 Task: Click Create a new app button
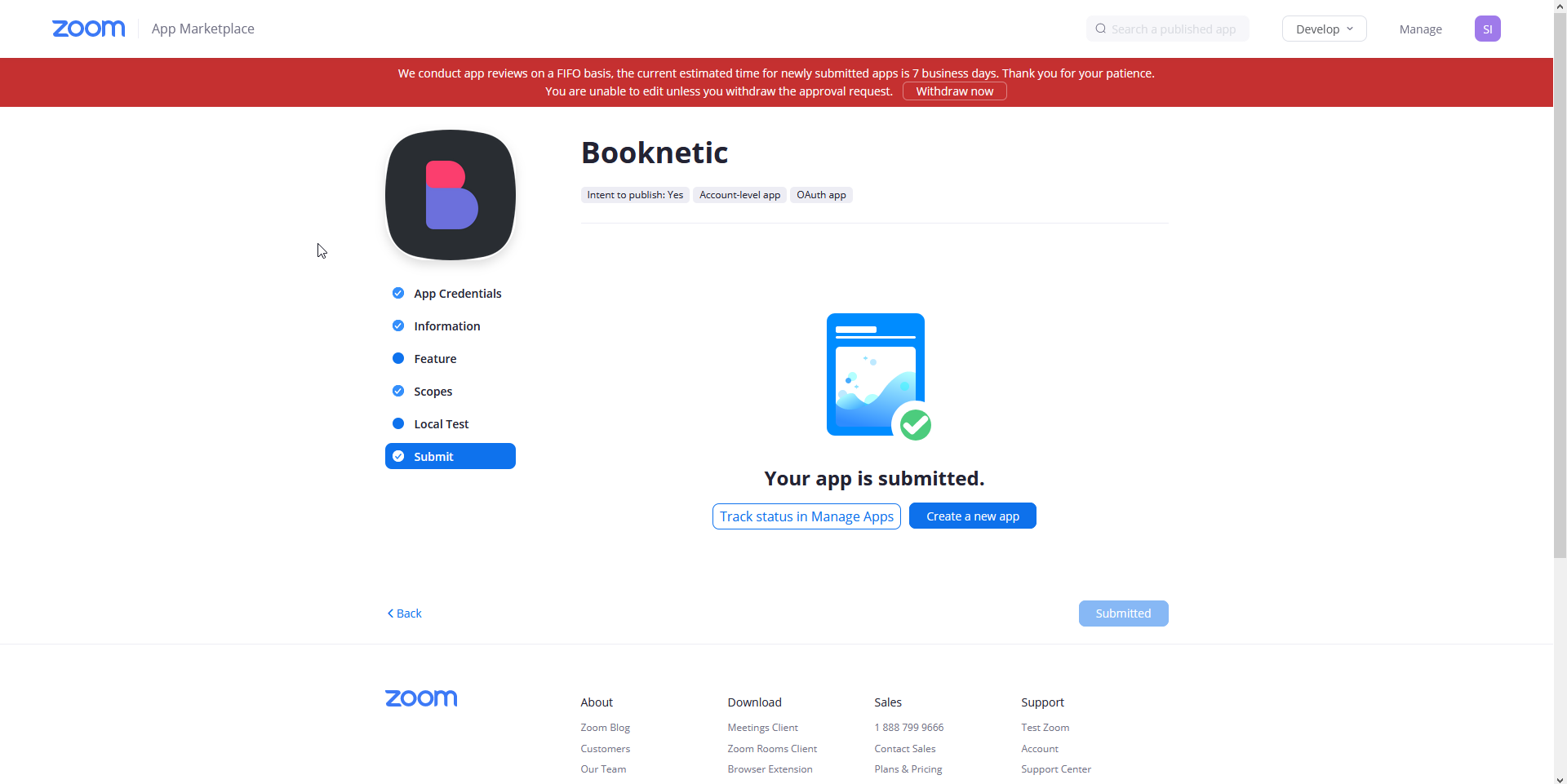tap(973, 516)
